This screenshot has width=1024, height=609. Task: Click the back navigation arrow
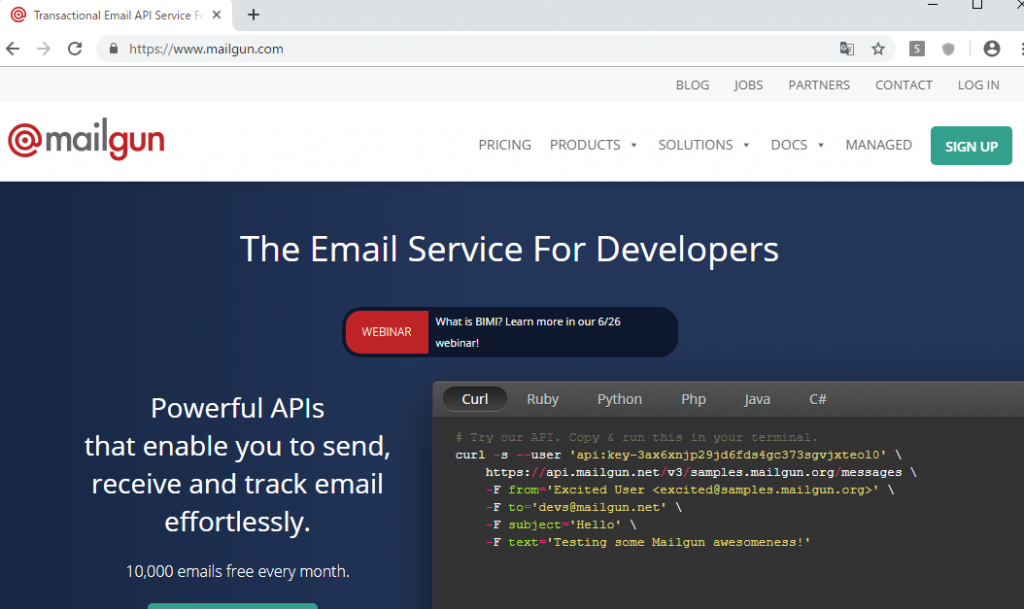(x=12, y=47)
